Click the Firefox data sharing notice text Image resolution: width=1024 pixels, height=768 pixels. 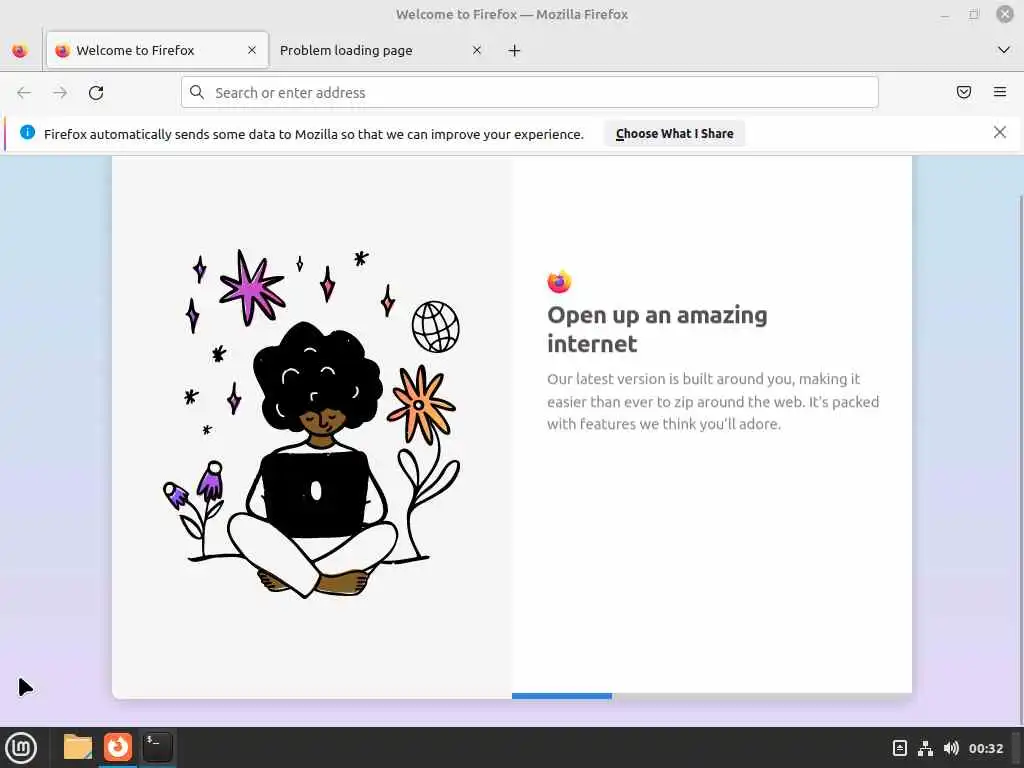coord(313,134)
